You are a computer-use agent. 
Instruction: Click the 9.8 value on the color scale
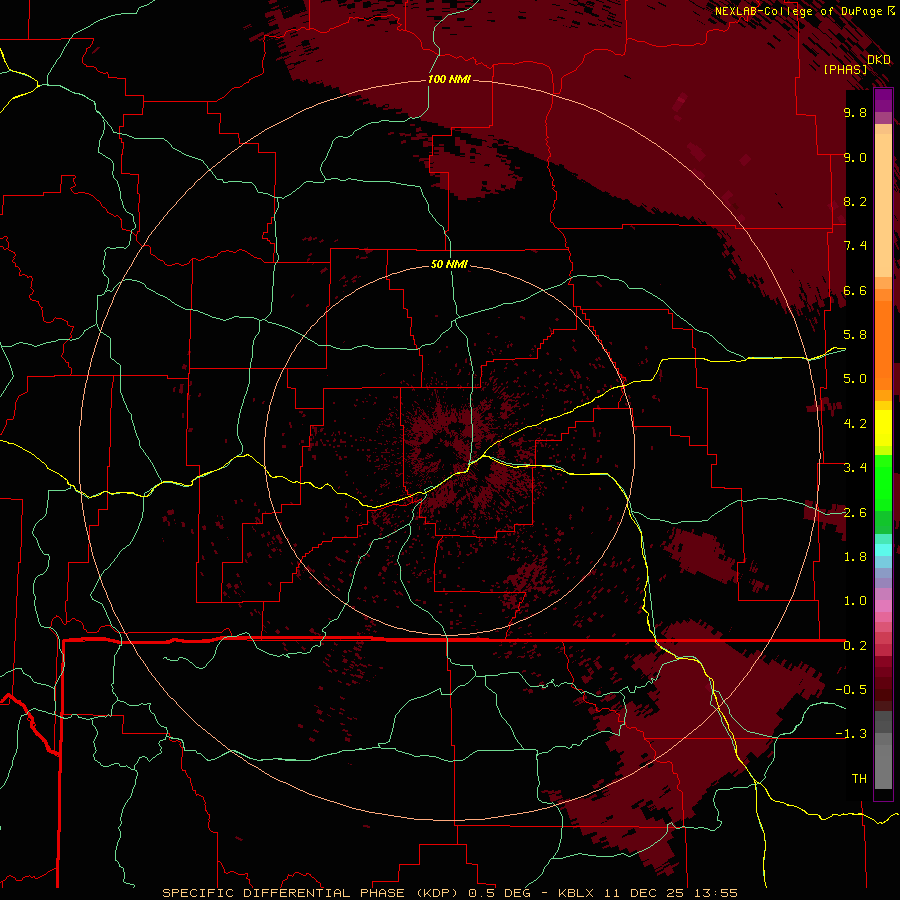855,112
